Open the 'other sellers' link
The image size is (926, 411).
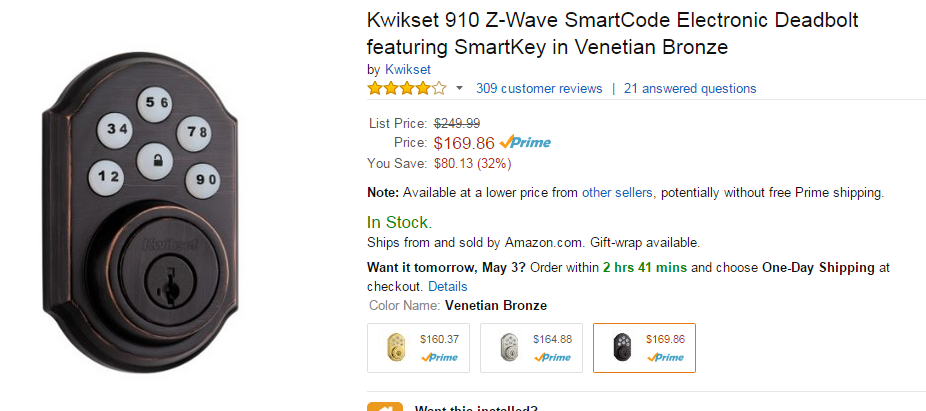coord(617,192)
